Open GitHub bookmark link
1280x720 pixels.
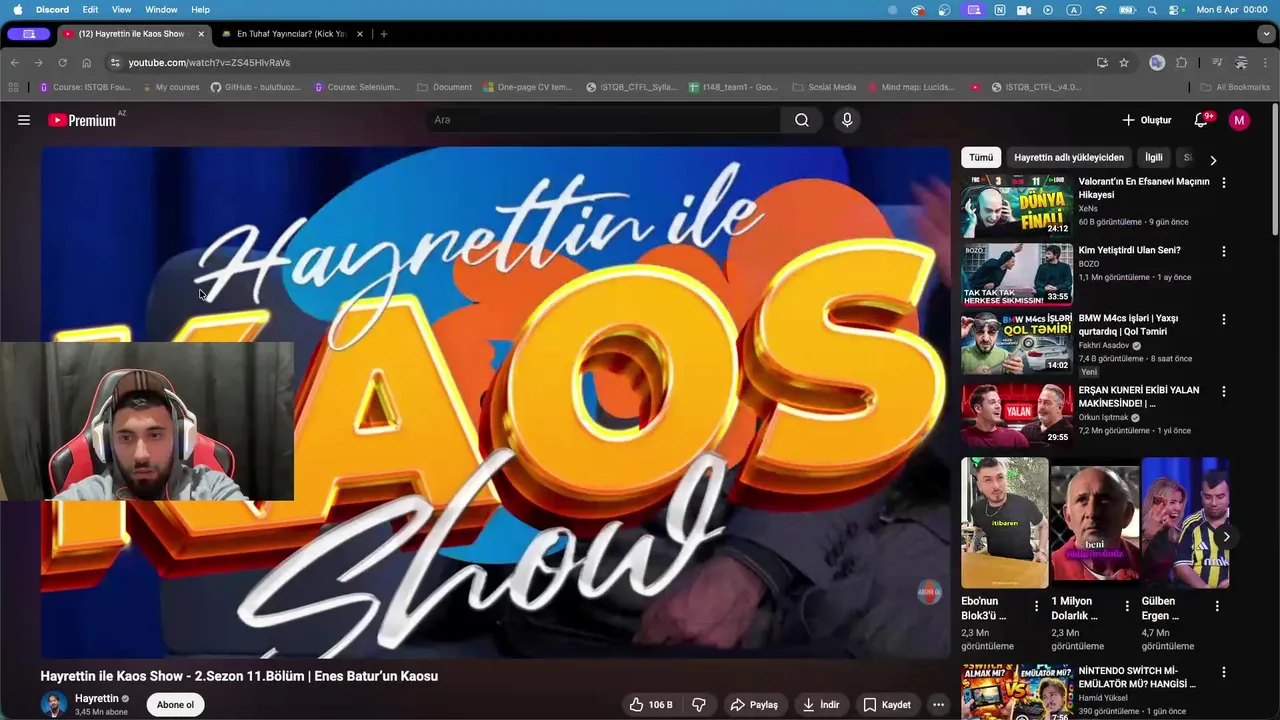pos(255,87)
